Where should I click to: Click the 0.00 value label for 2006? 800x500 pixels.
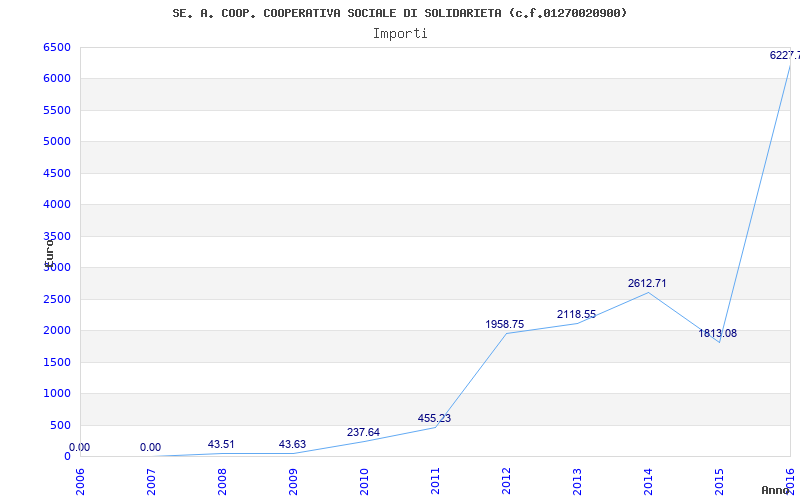(x=79, y=447)
